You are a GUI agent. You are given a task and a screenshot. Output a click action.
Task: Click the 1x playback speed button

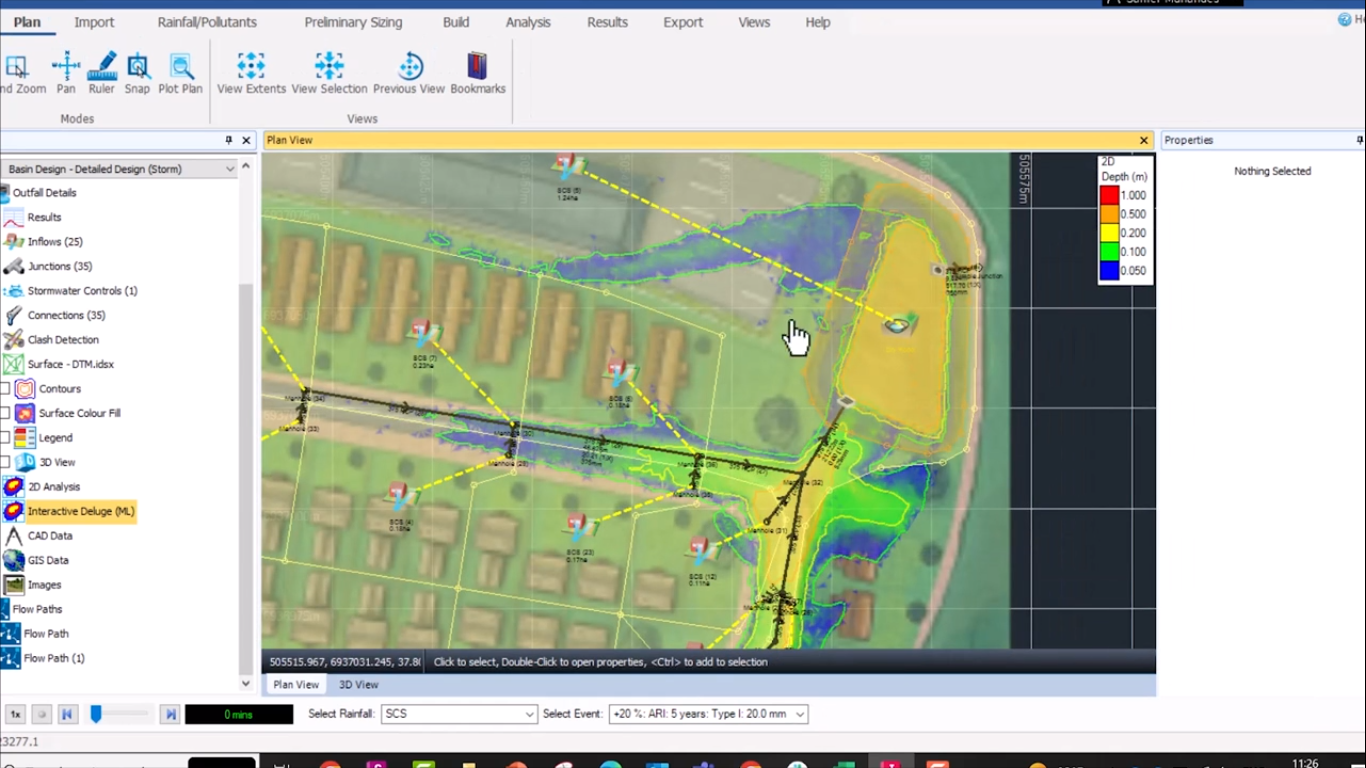pos(15,714)
